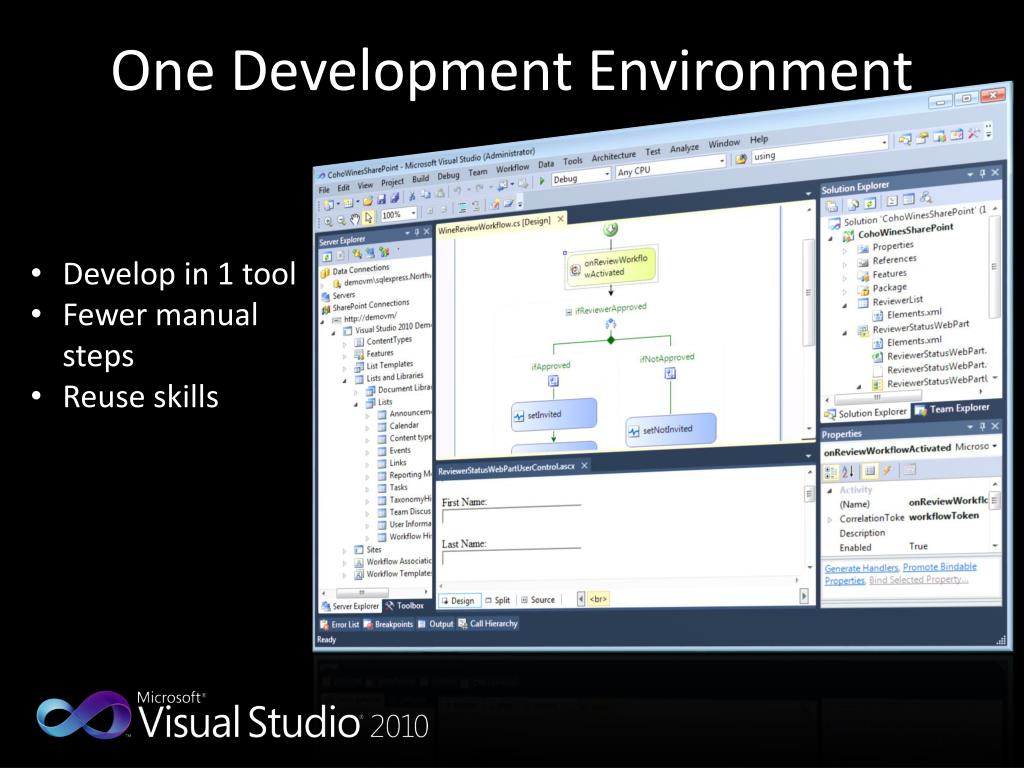Click Show All Files icon in Solution Explorer
This screenshot has height=768, width=1024.
853,204
